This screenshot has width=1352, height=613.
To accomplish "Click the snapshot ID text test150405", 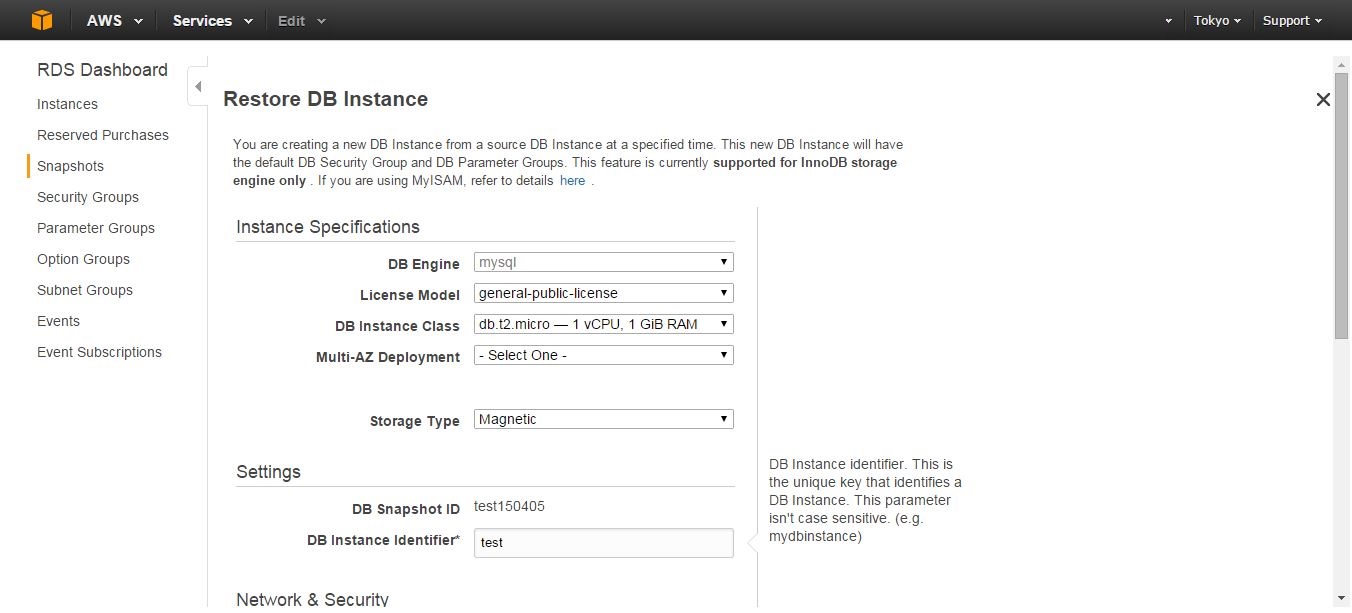I will point(509,506).
